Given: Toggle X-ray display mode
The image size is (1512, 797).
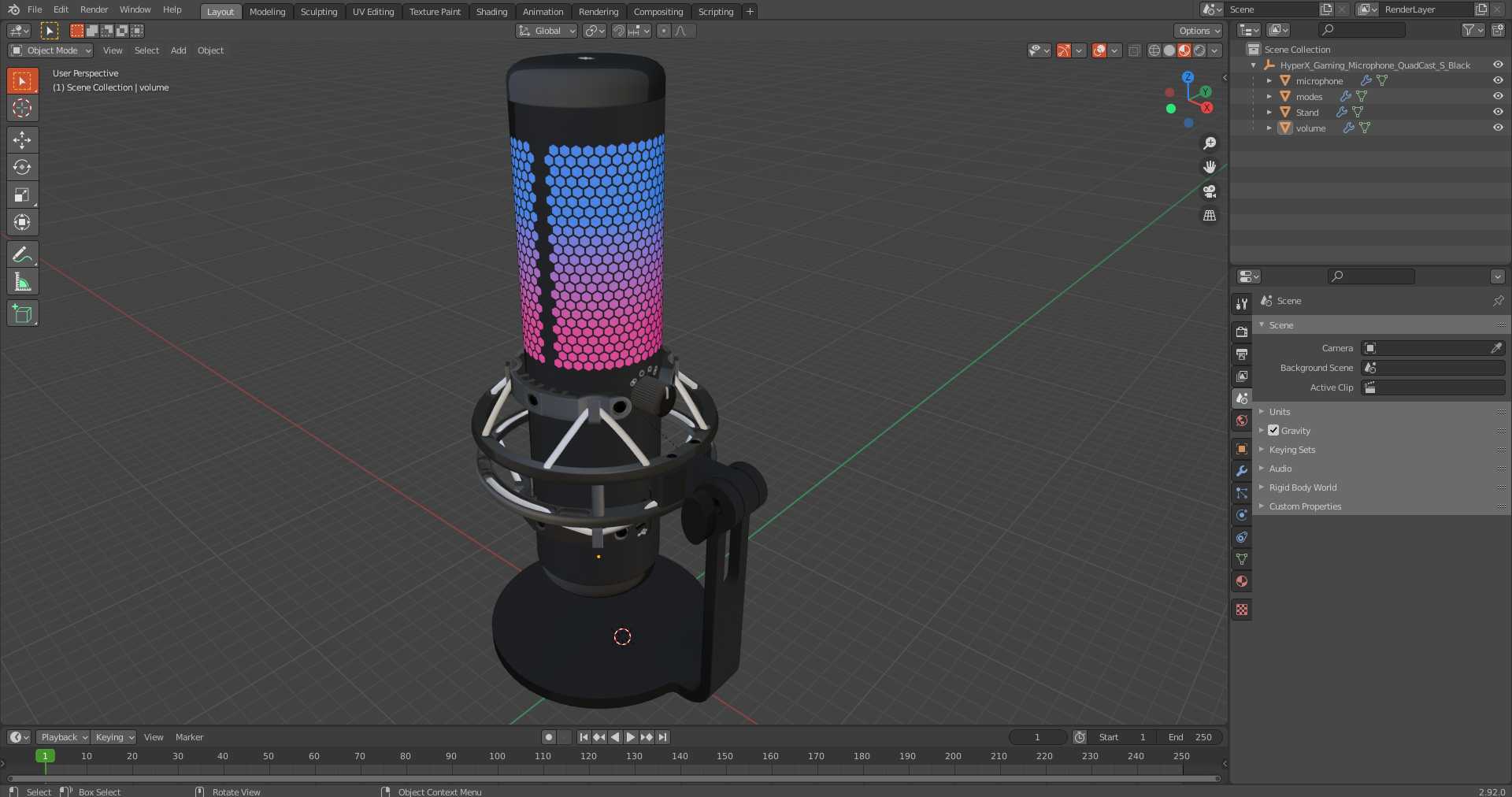Looking at the screenshot, I should (1134, 50).
